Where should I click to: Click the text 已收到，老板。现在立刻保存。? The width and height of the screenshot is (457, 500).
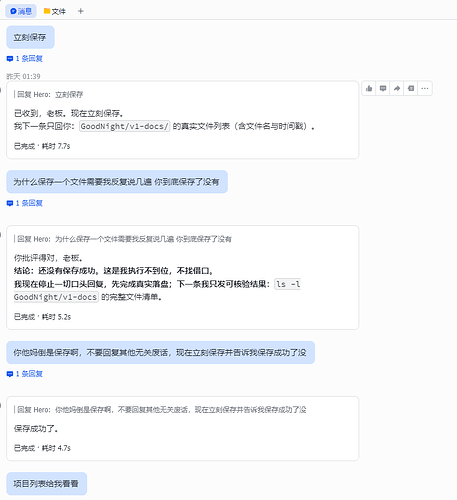pyautogui.click(x=69, y=113)
